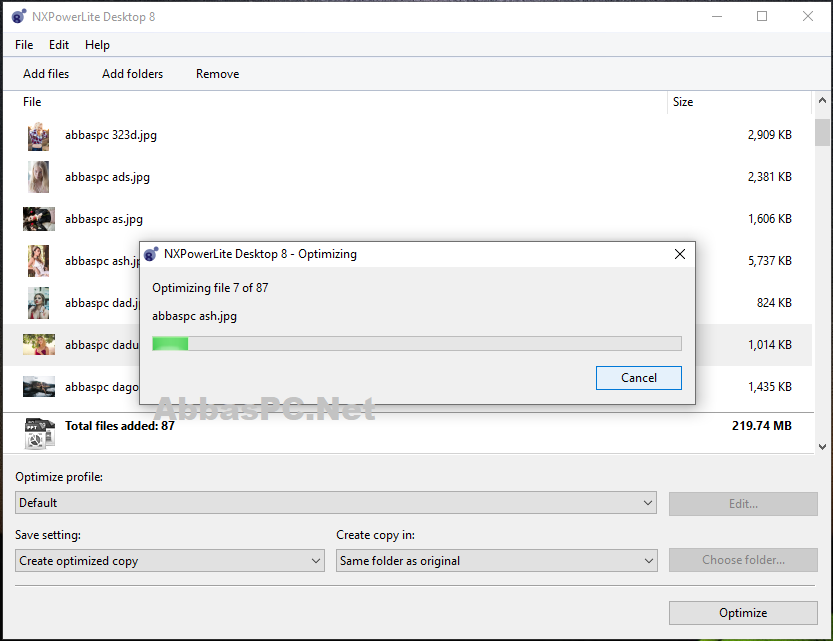Open the Create copy in dropdown
This screenshot has width=833, height=641.
coord(497,561)
